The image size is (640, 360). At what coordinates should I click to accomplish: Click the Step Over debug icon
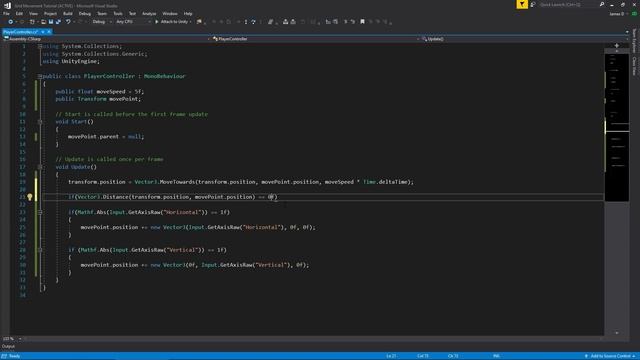coord(253,22)
